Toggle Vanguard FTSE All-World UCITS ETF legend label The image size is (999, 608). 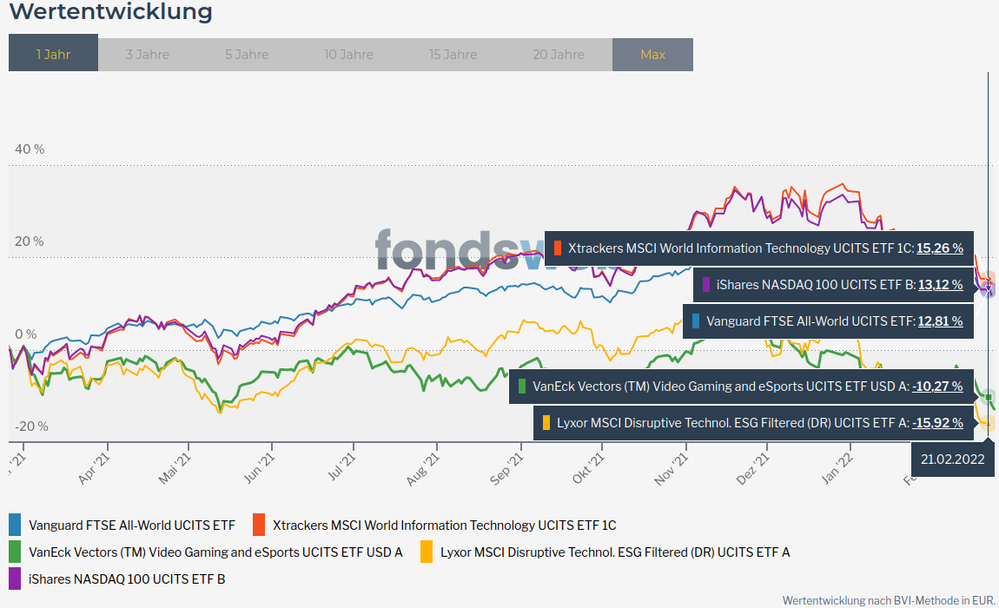(132, 524)
